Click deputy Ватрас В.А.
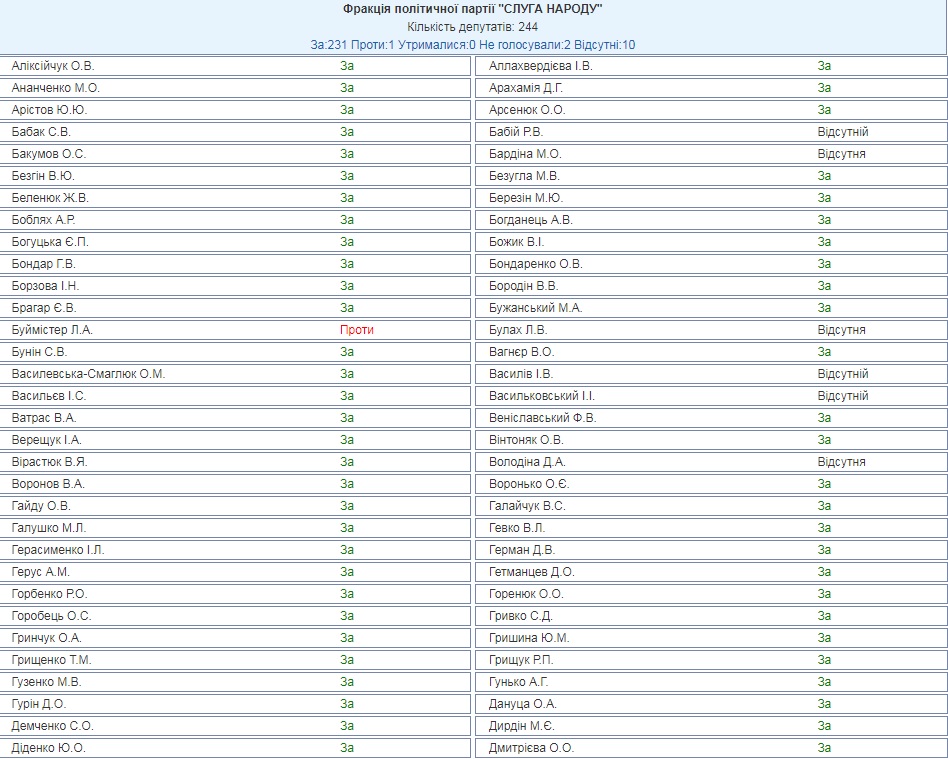The width and height of the screenshot is (948, 759). [x=44, y=418]
